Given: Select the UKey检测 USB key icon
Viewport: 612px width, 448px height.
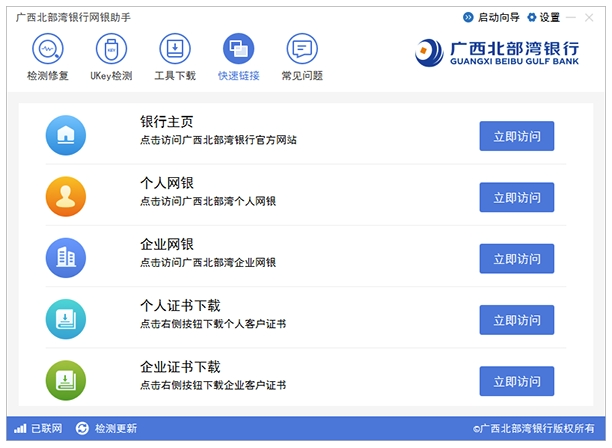Looking at the screenshot, I should pos(111,48).
